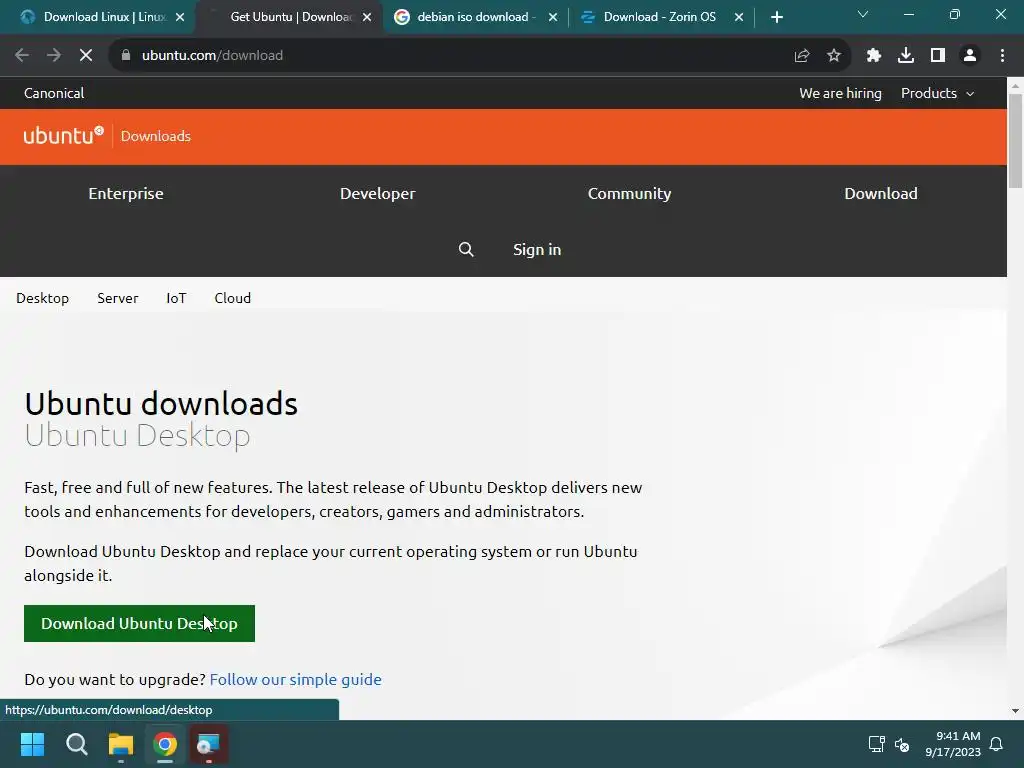This screenshot has width=1024, height=768.
Task: Open File Explorer from the taskbar
Action: point(121,744)
